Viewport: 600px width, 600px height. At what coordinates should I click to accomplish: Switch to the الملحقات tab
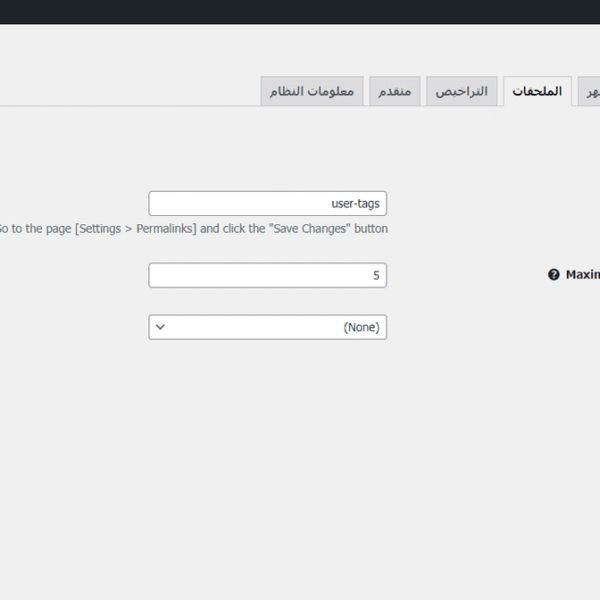pos(537,91)
